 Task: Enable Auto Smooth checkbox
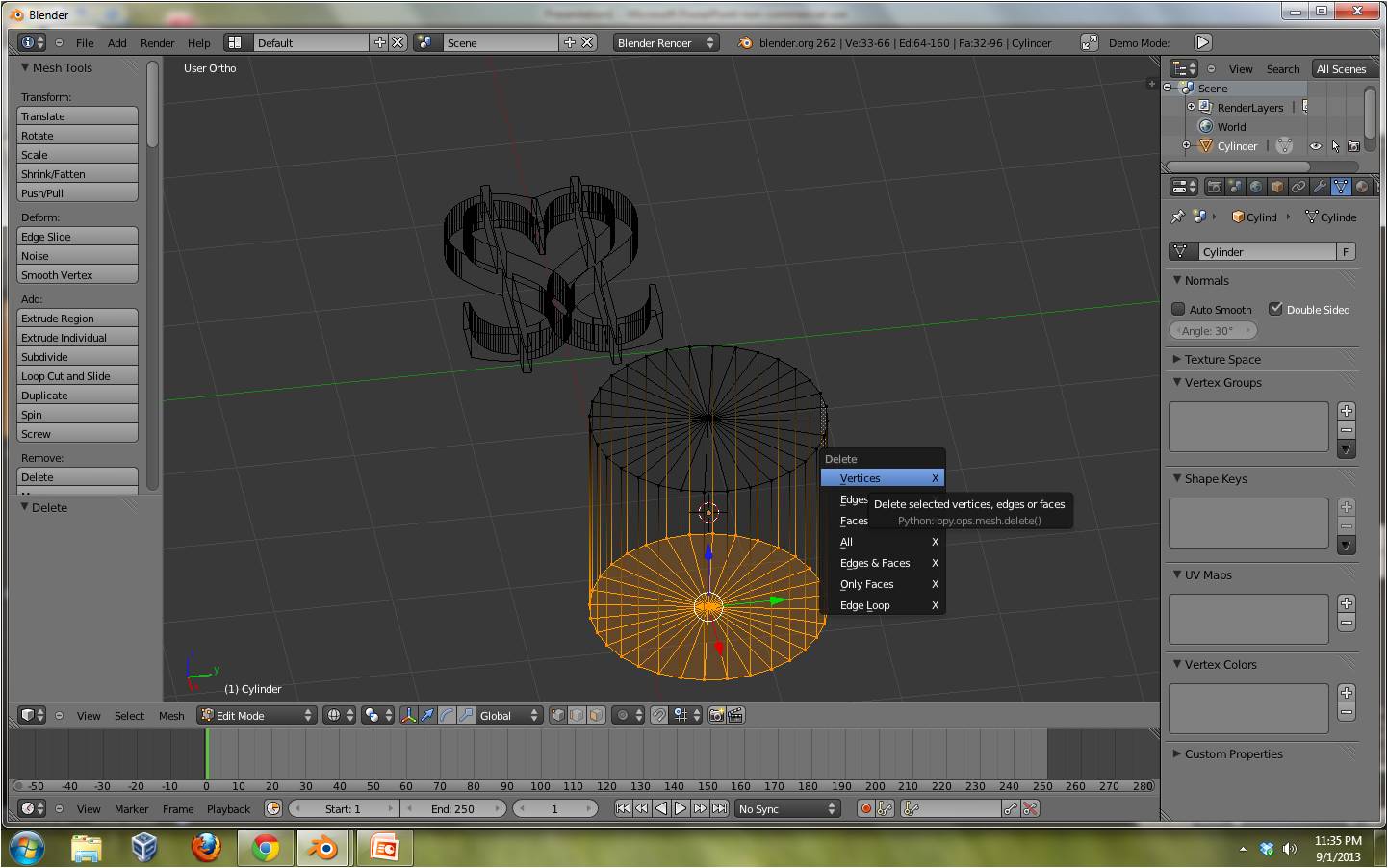(1178, 309)
